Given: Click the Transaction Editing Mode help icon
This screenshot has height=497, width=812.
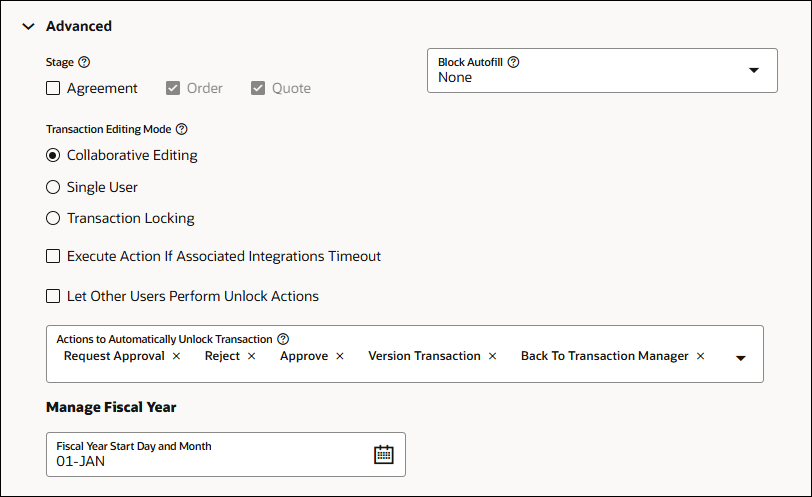Looking at the screenshot, I should pos(181,129).
